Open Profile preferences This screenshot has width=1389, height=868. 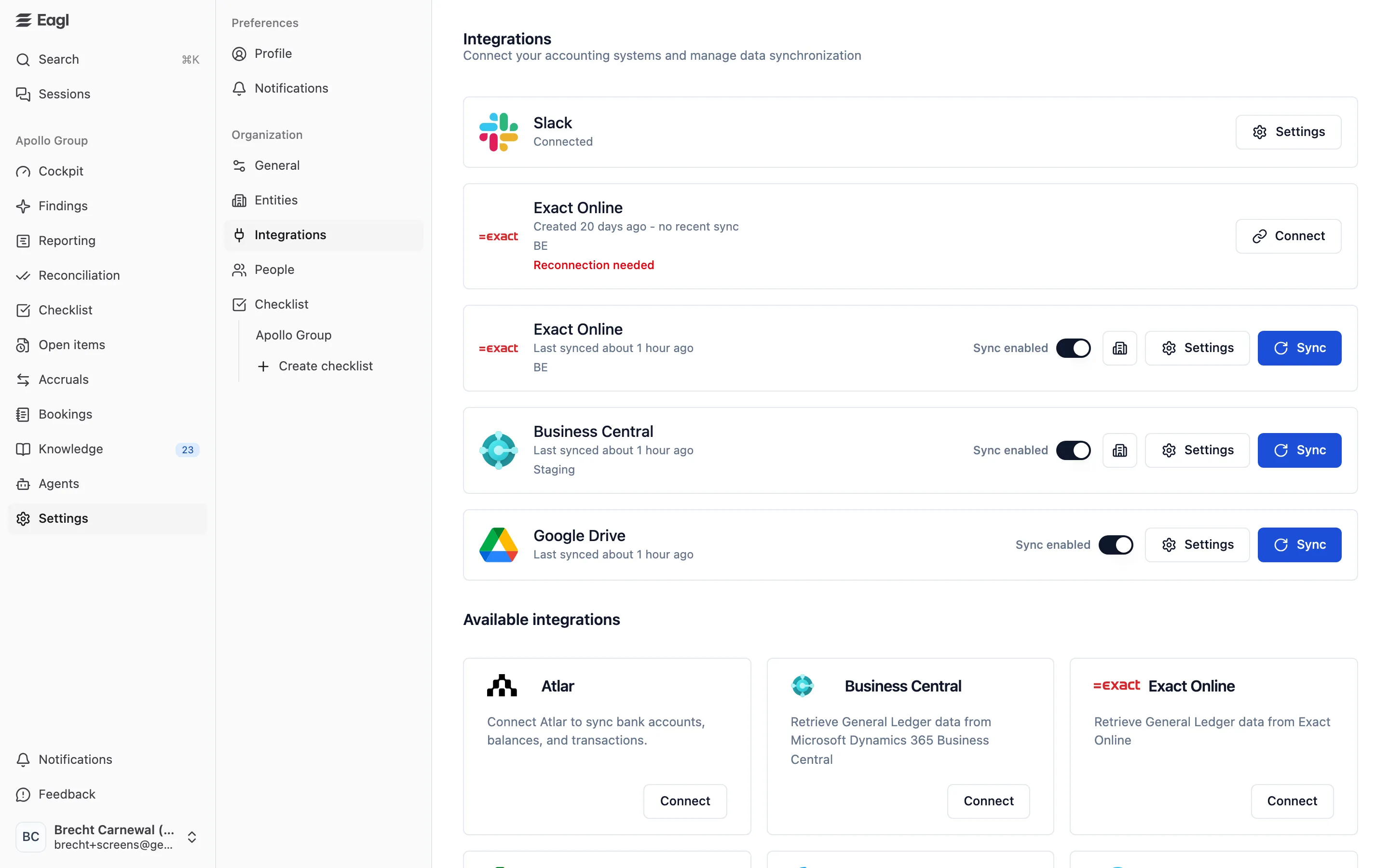click(323, 54)
